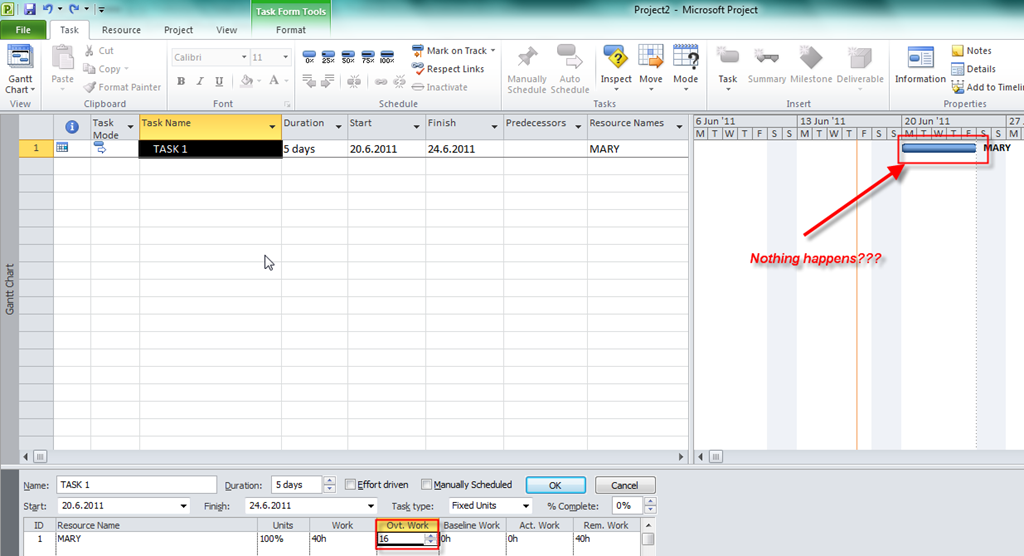The width and height of the screenshot is (1024, 556).
Task: Open the File menu tab
Action: [x=23, y=30]
